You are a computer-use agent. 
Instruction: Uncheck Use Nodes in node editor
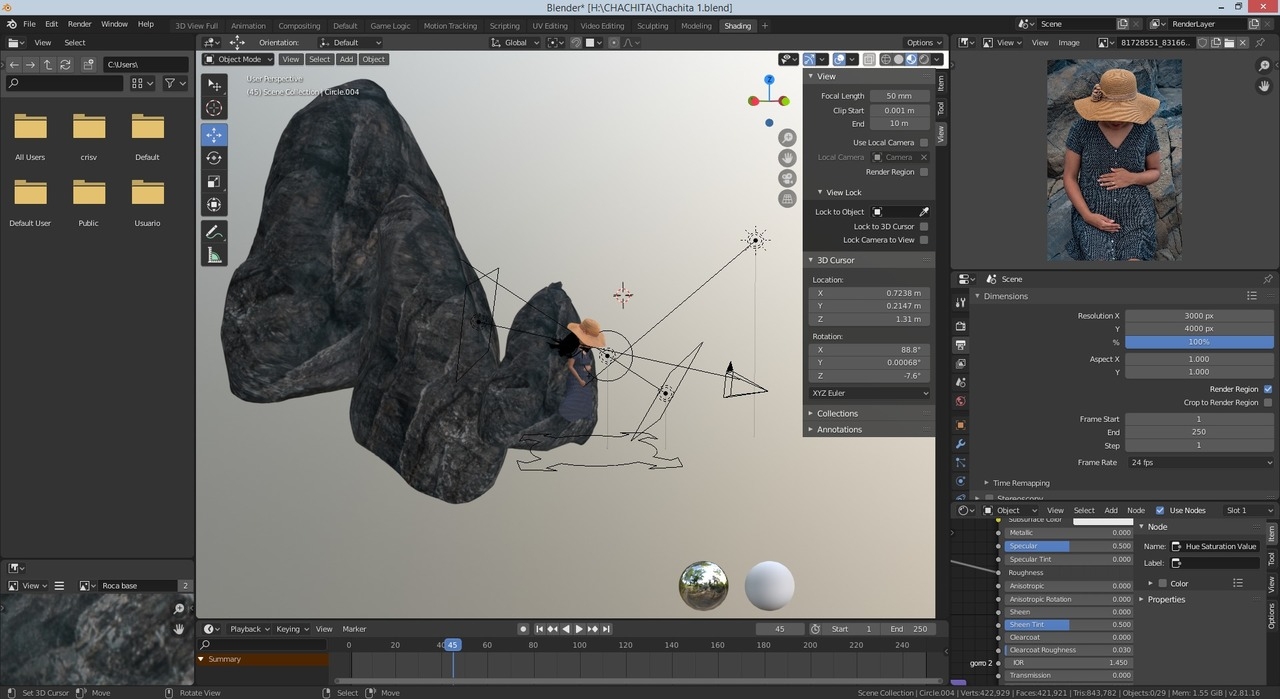point(1160,510)
